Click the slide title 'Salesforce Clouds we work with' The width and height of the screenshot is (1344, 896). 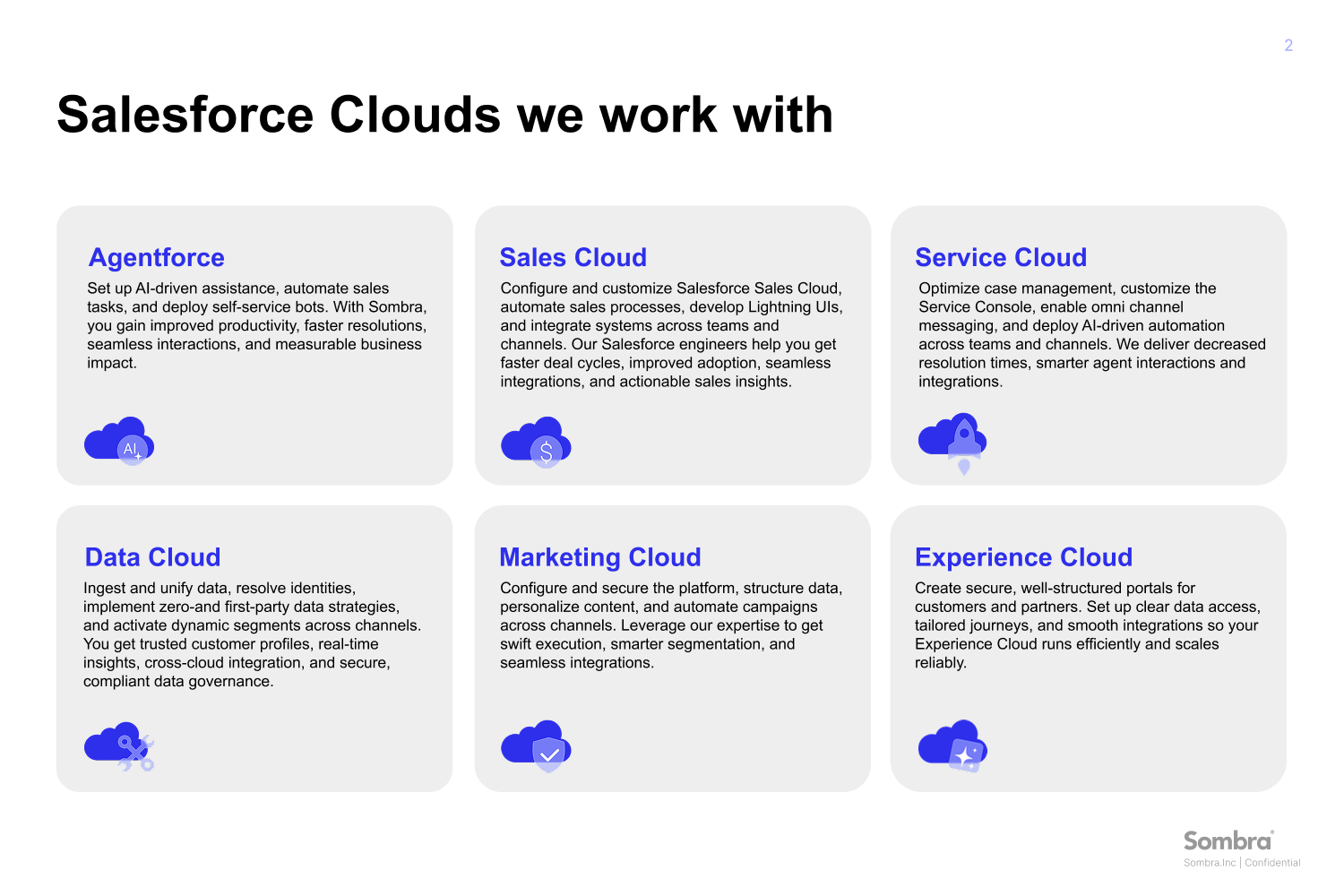(x=444, y=115)
